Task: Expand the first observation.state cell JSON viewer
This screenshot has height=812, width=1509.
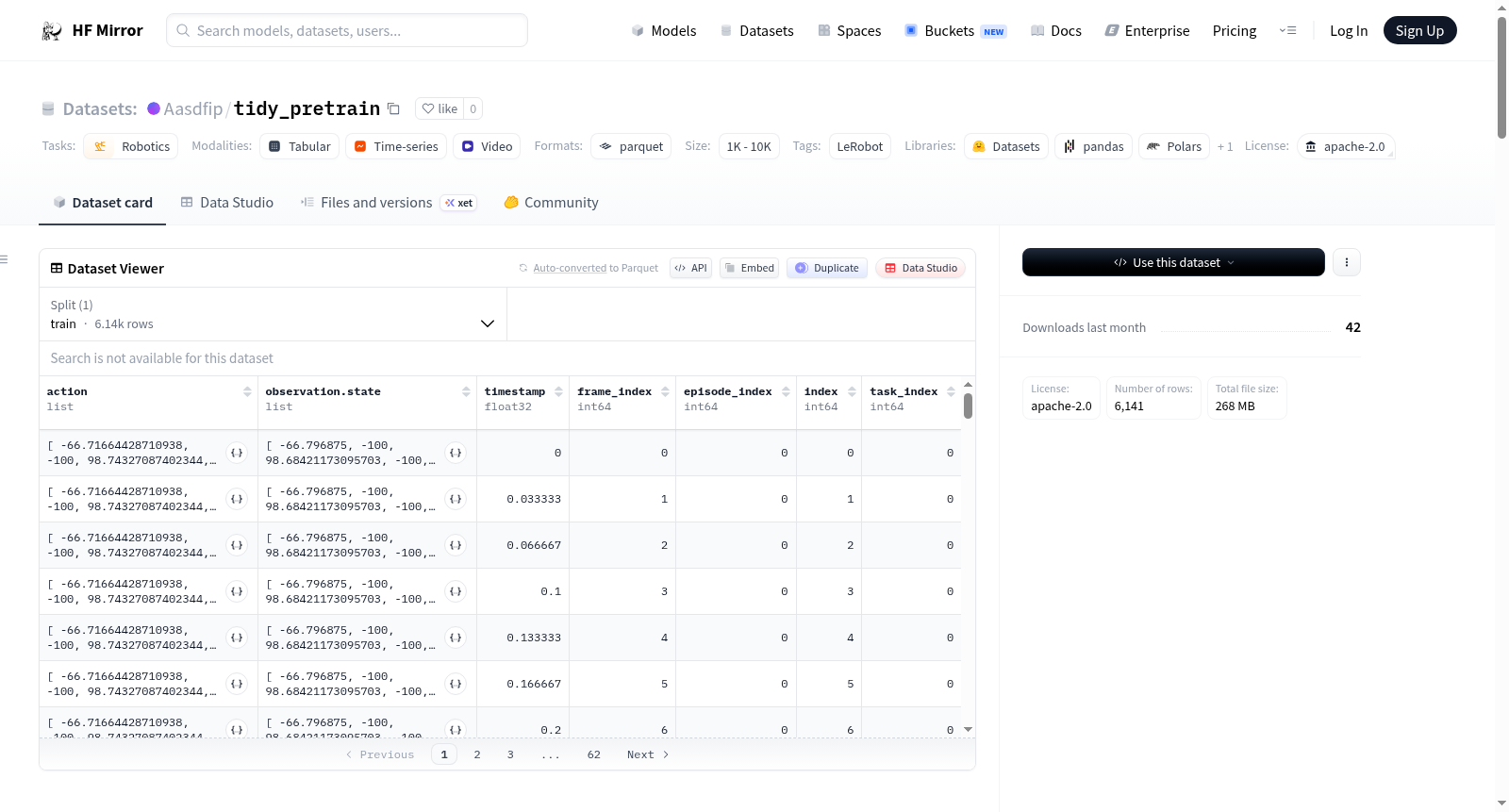Action: click(456, 453)
